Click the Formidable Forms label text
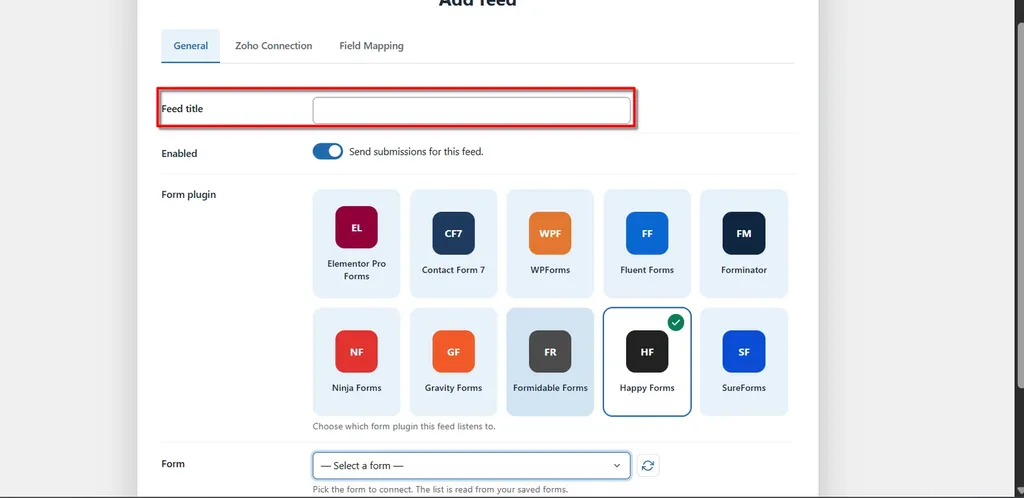 550,388
